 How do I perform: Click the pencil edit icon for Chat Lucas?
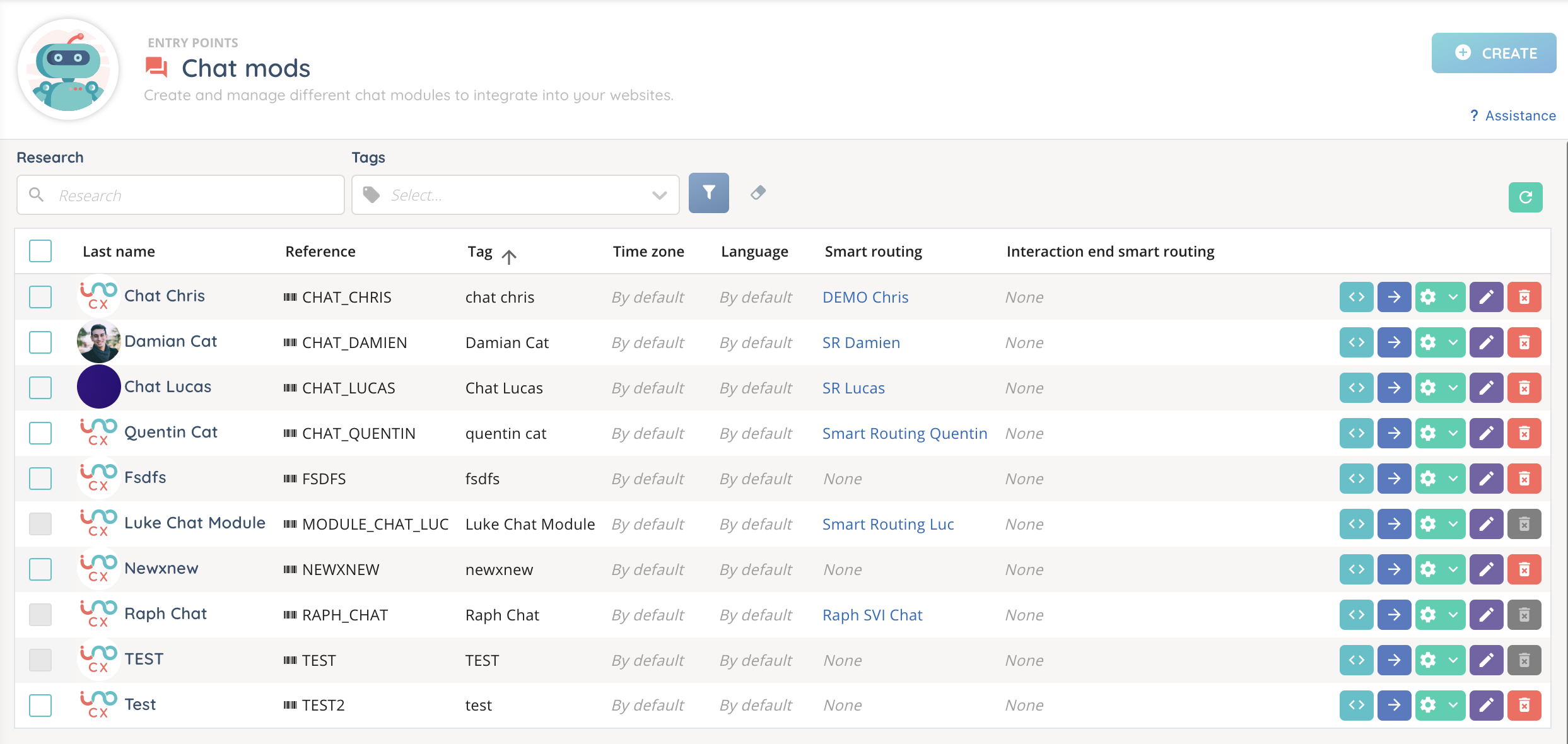tap(1486, 388)
